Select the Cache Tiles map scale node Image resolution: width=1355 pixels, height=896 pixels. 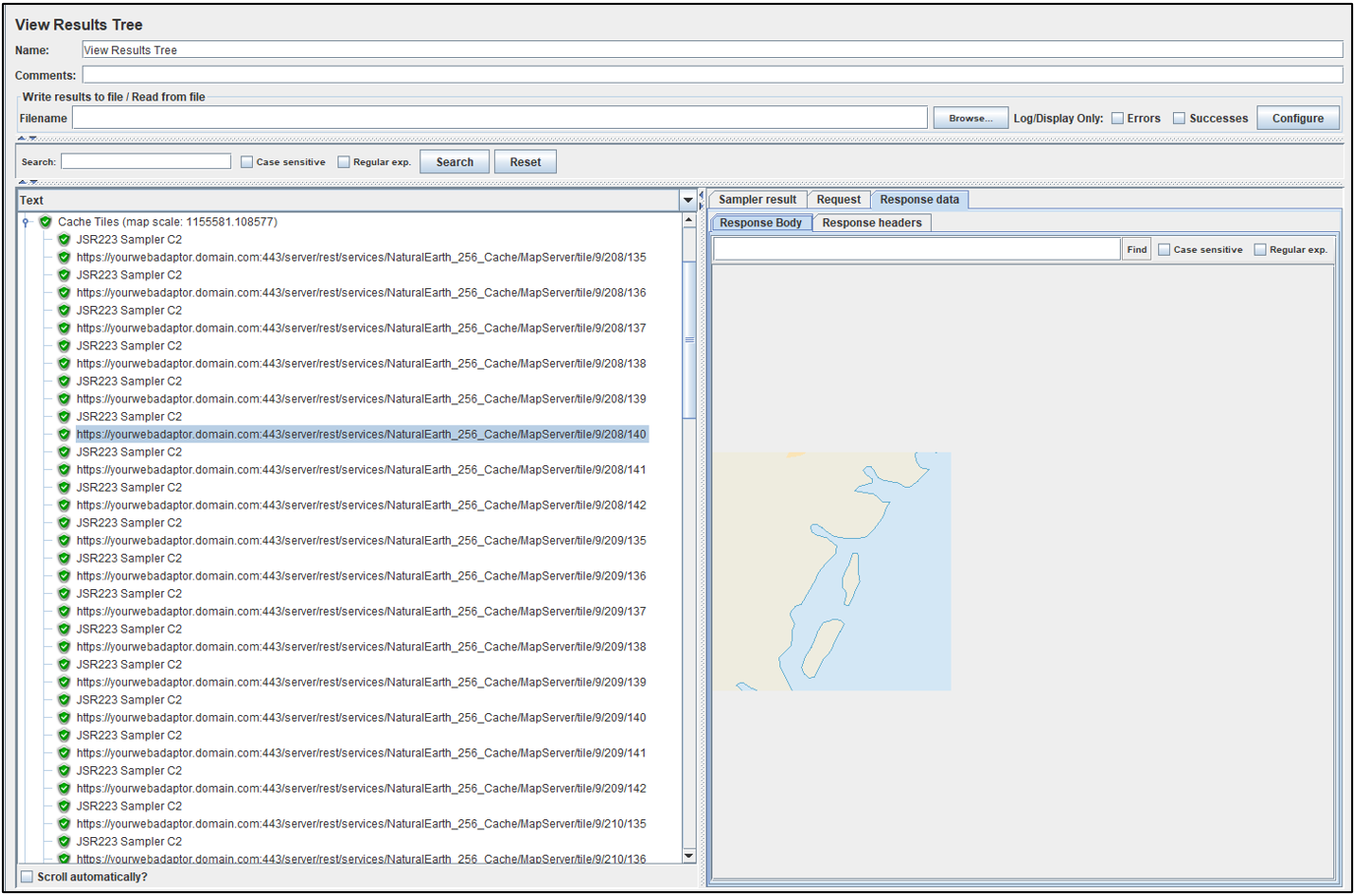click(x=167, y=222)
